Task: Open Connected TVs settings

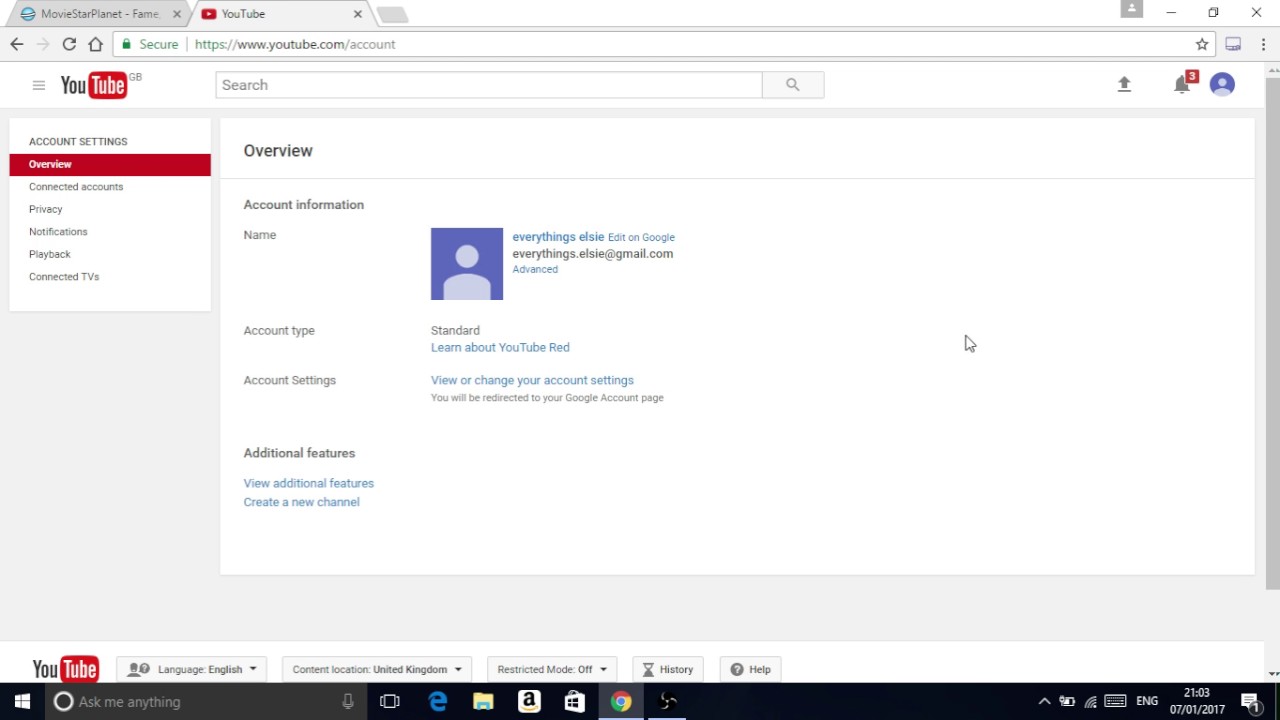Action: pos(64,277)
